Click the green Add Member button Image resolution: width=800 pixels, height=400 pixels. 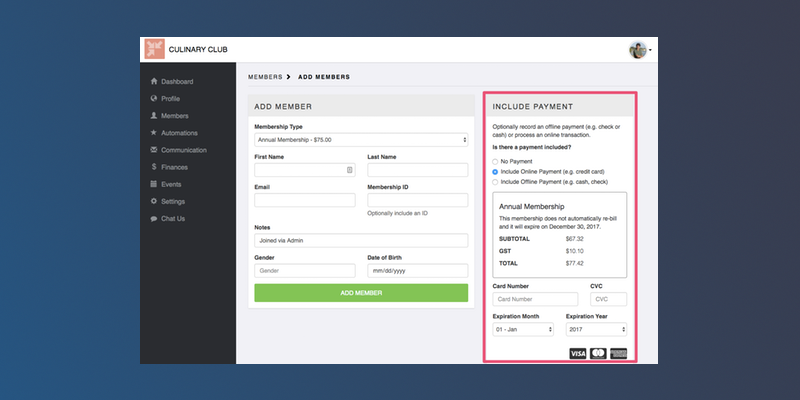[x=361, y=293]
